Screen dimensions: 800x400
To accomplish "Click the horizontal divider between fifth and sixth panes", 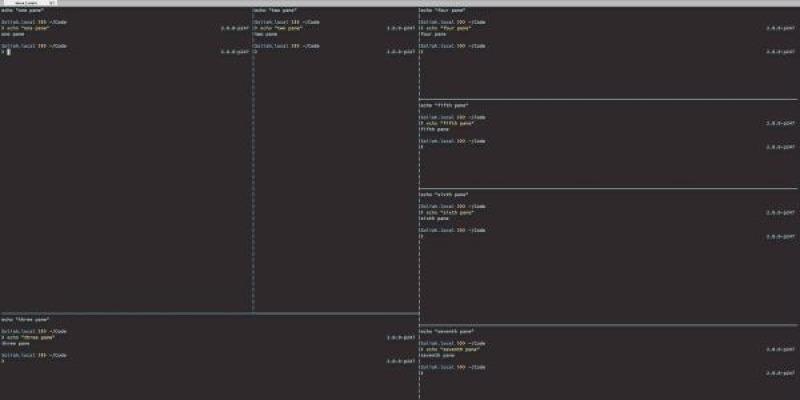I will coord(608,188).
